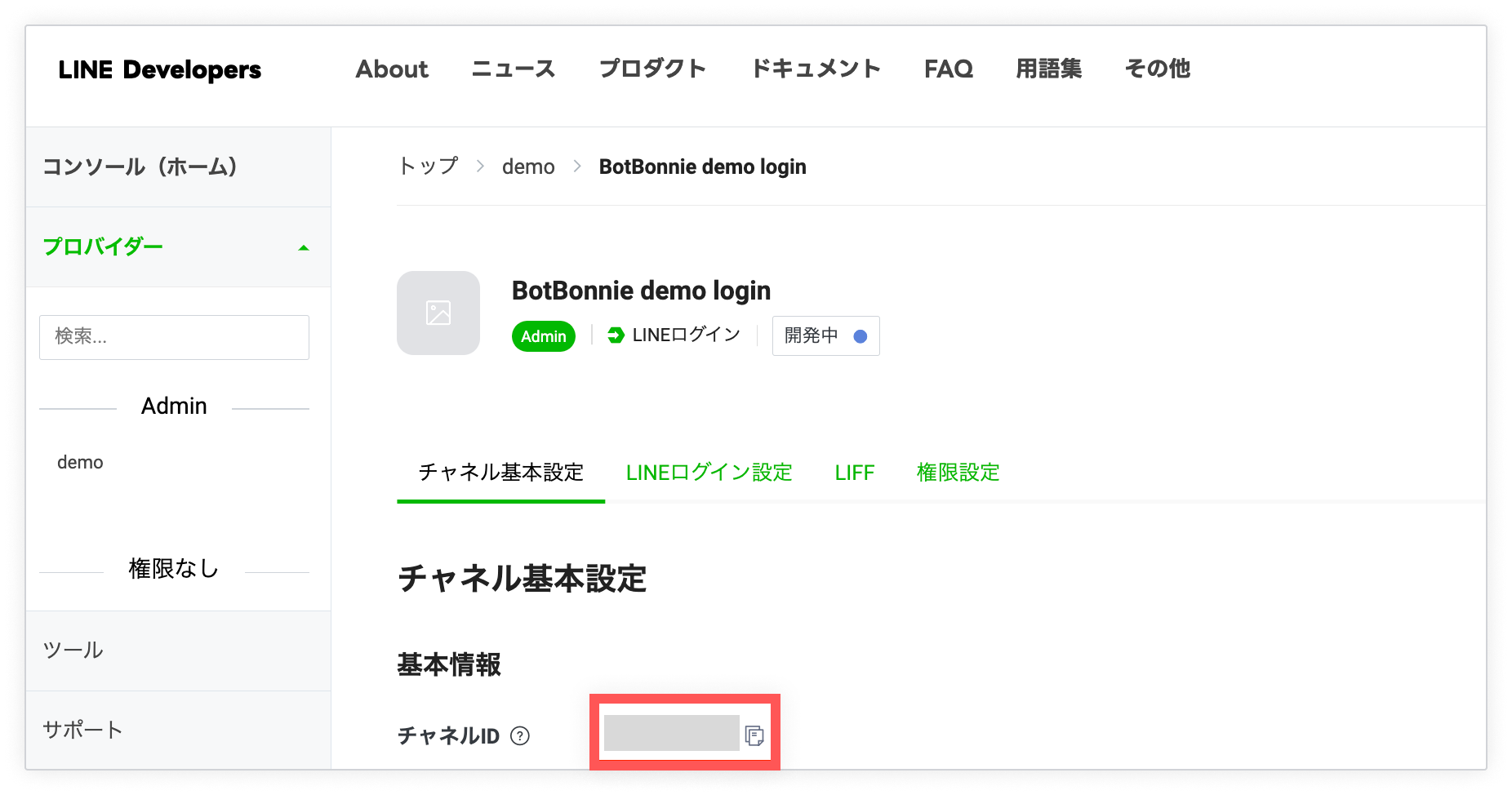Switch to チャネル基本設定 tab
This screenshot has height=795, width=1512.
(x=500, y=473)
